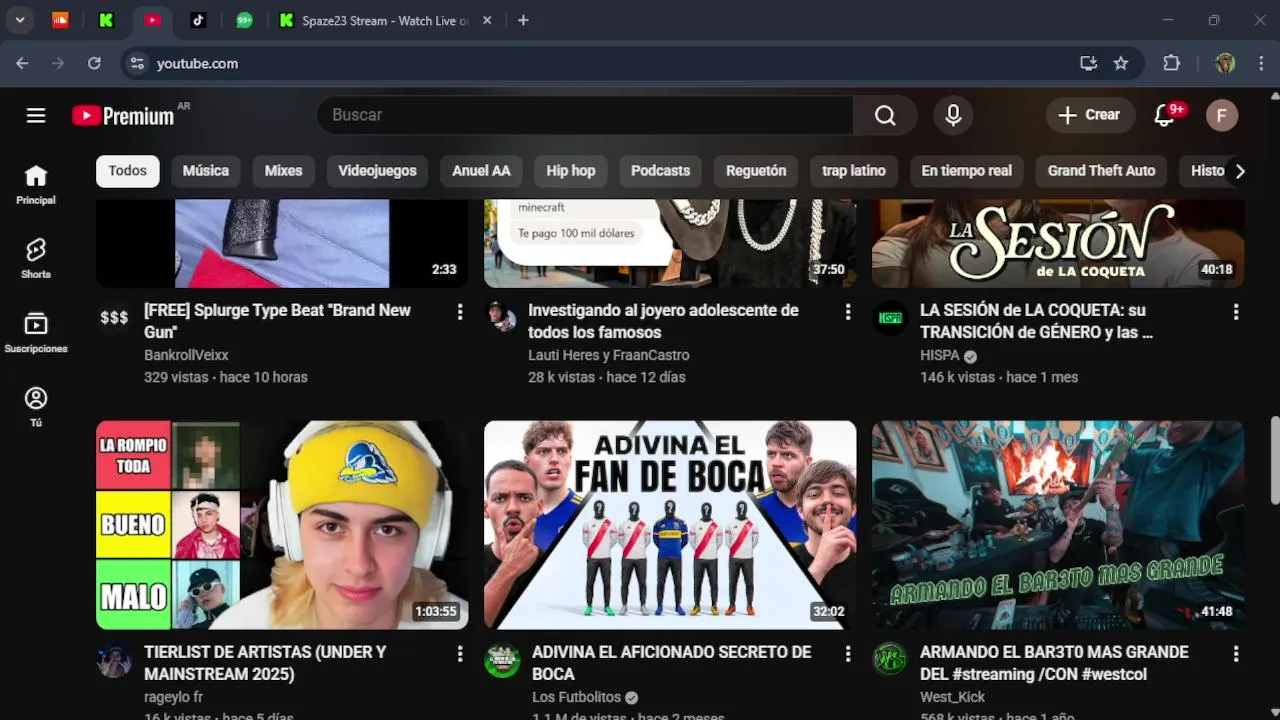
Task: Open options for LA SESIÓN de LA COQUETA
Action: tap(1236, 312)
